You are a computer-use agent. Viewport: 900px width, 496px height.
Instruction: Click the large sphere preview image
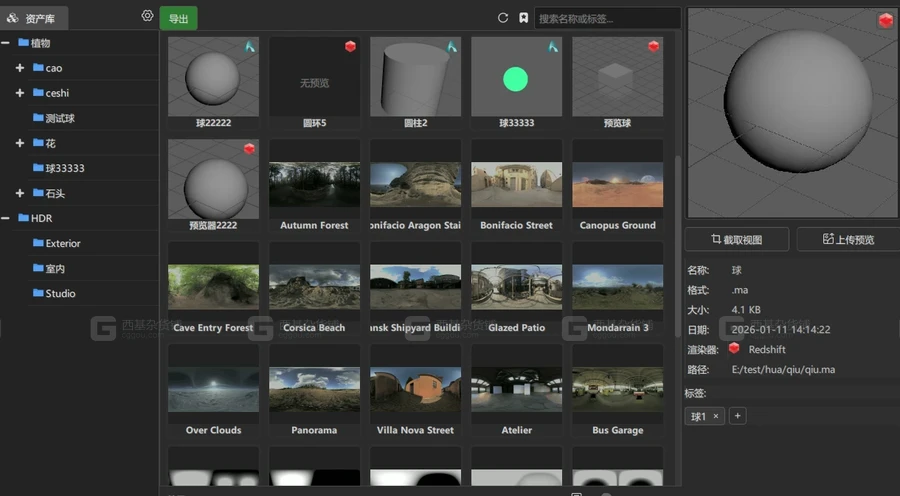(x=792, y=113)
